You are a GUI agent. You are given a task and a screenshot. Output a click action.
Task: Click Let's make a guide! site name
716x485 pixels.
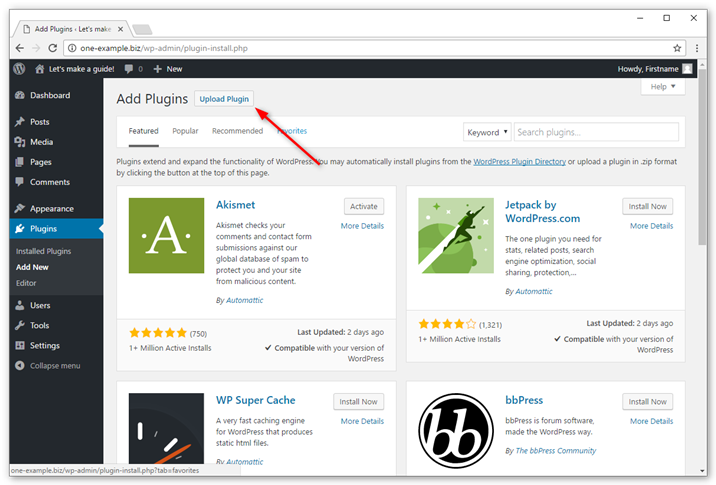coord(82,69)
